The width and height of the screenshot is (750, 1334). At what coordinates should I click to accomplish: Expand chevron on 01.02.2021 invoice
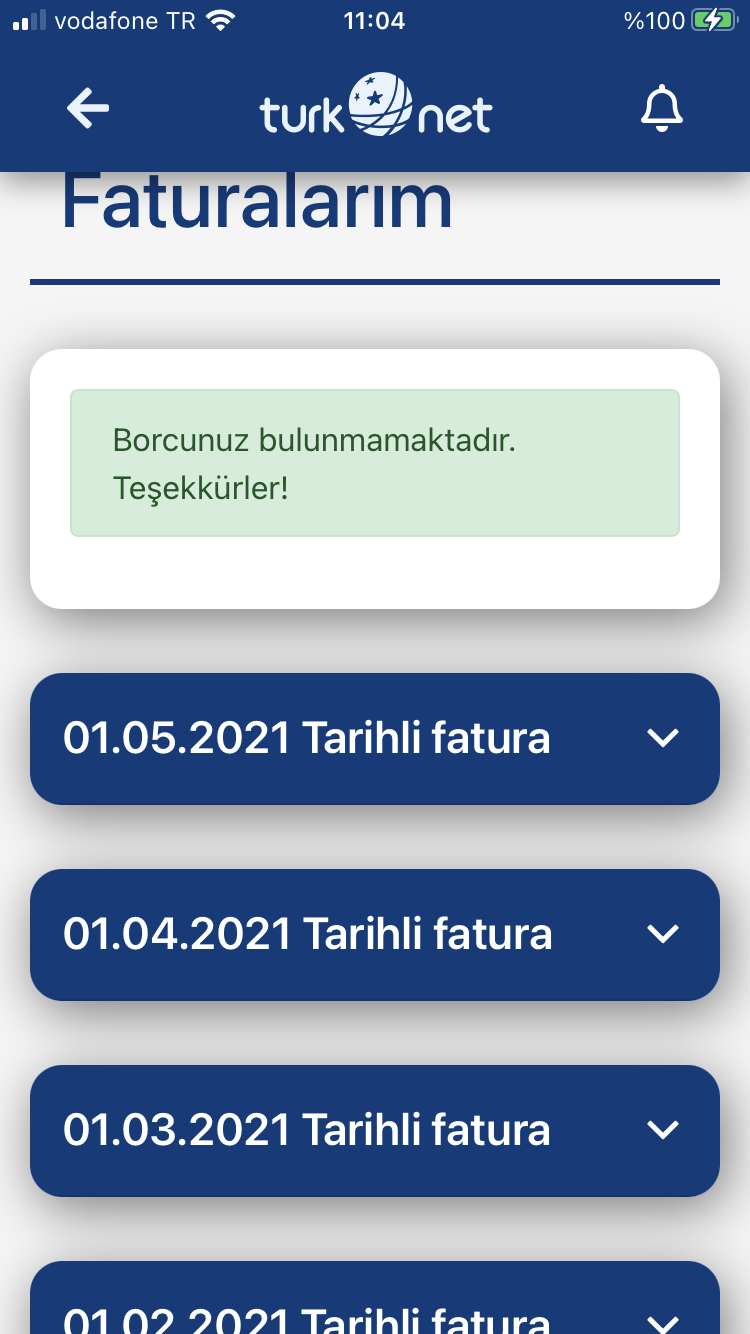pos(663,1322)
